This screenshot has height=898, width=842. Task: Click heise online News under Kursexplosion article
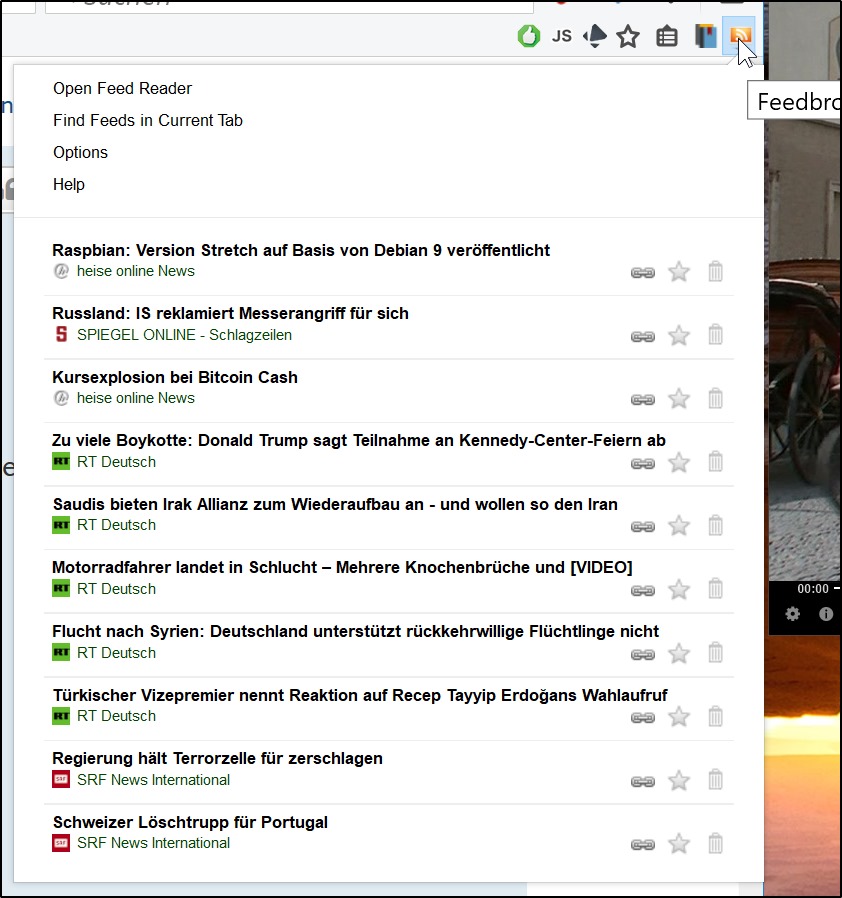tap(136, 398)
